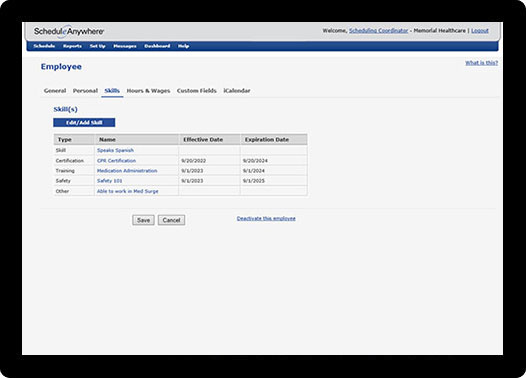Click the Edit/Add Skill button

[84, 122]
